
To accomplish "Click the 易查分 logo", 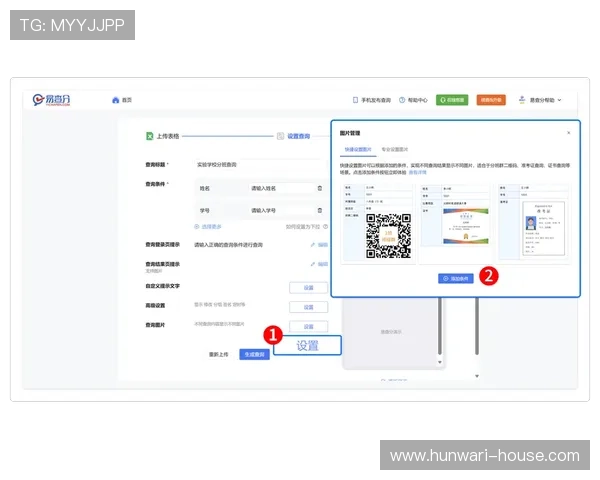I will tap(51, 100).
